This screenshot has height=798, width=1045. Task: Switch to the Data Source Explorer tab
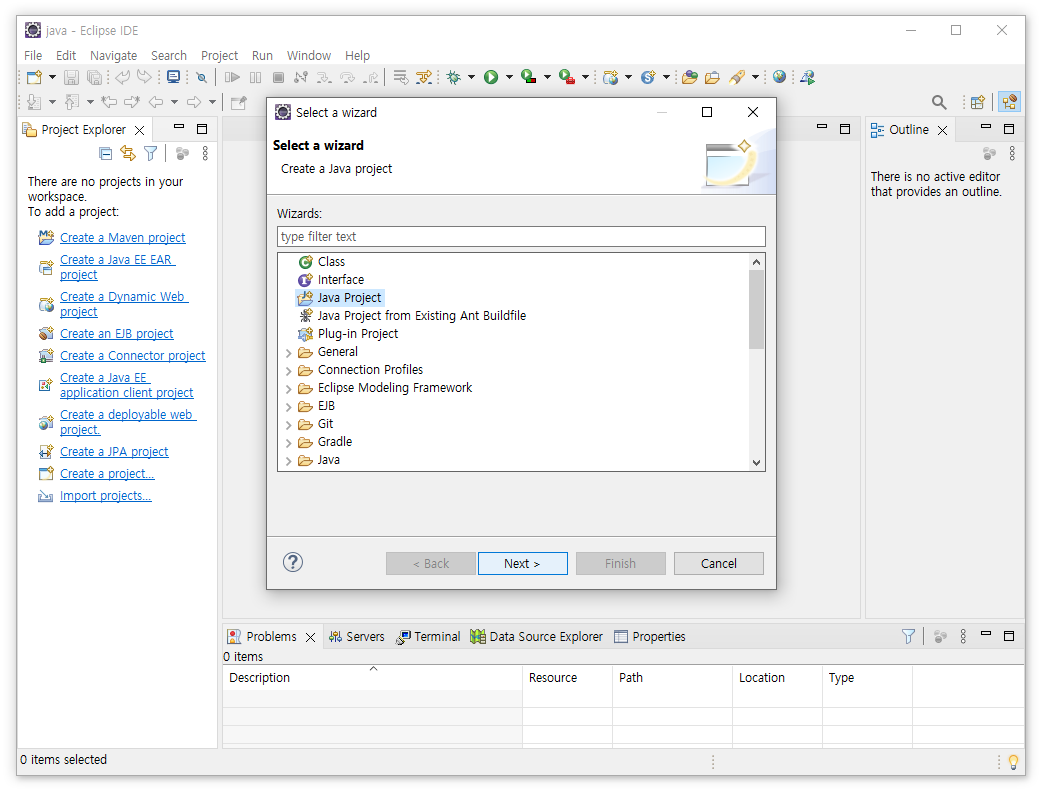pyautogui.click(x=536, y=637)
